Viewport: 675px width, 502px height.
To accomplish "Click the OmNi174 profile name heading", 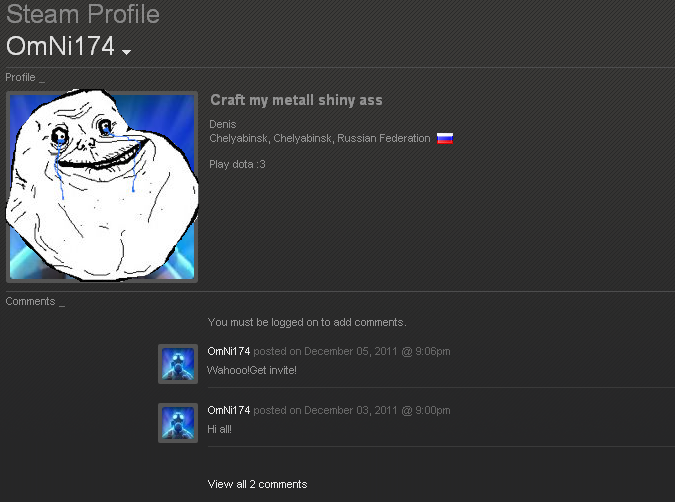I will [x=60, y=46].
